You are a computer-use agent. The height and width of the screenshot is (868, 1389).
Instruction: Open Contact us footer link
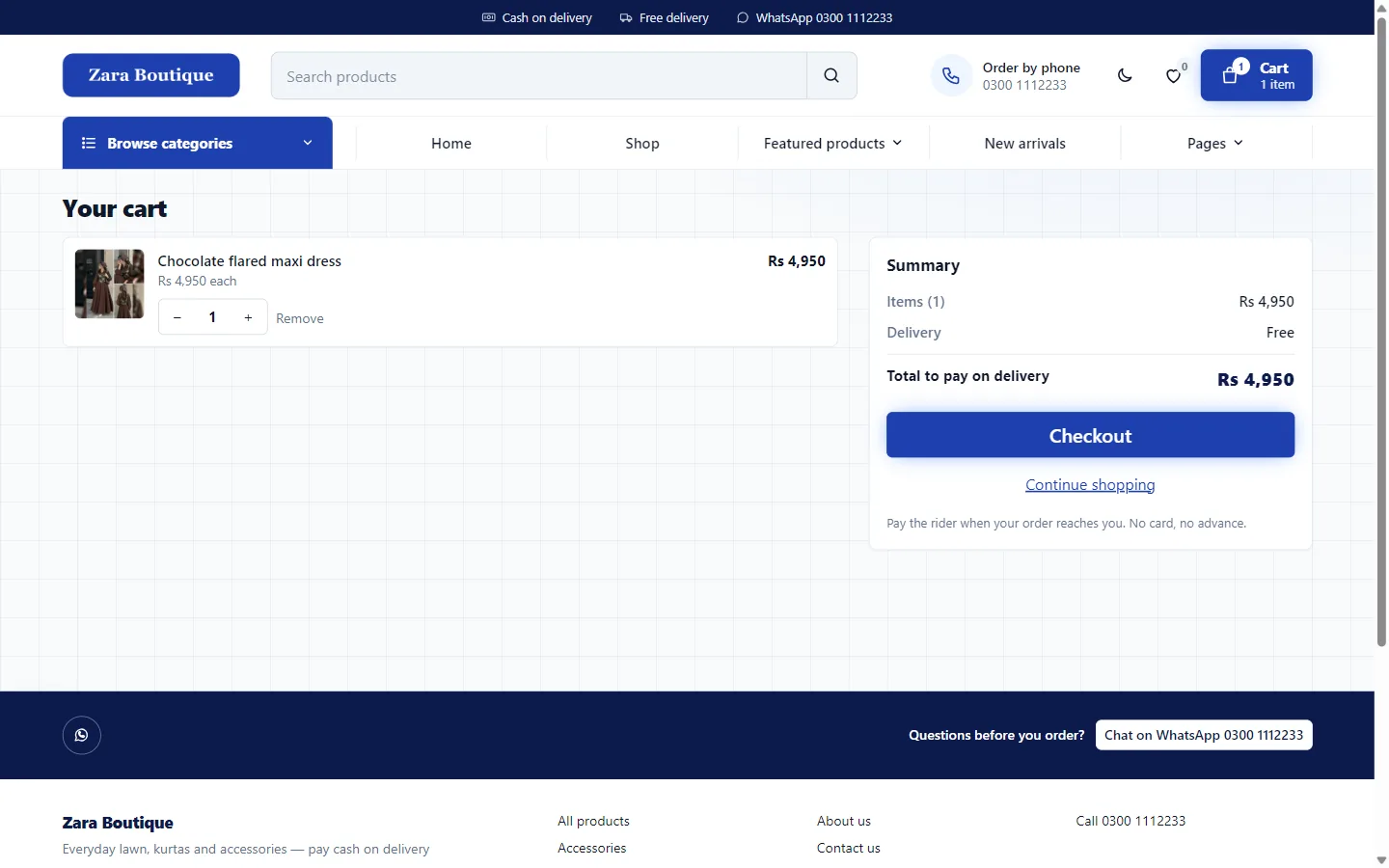pos(849,848)
